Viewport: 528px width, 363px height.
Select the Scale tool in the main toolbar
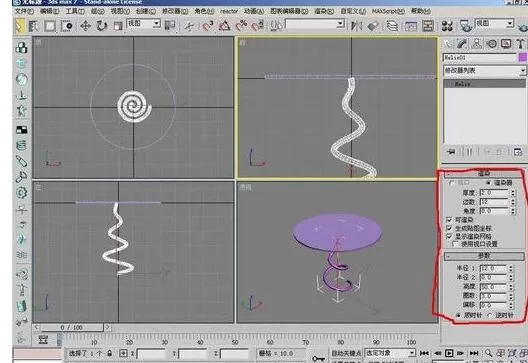[x=117, y=26]
